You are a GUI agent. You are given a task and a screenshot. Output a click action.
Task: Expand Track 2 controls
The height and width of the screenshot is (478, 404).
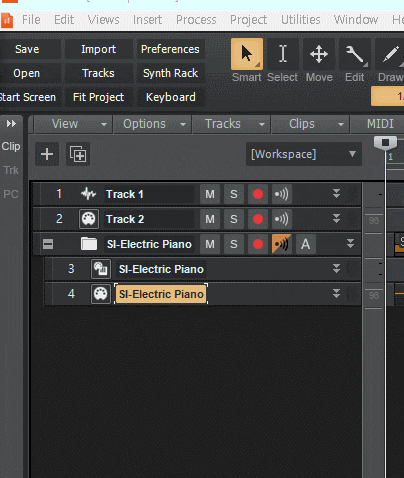coord(337,219)
